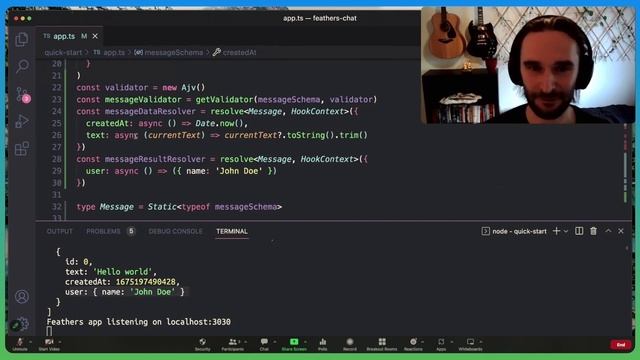
Task: Click line number 25 in gutter
Action: click(57, 123)
